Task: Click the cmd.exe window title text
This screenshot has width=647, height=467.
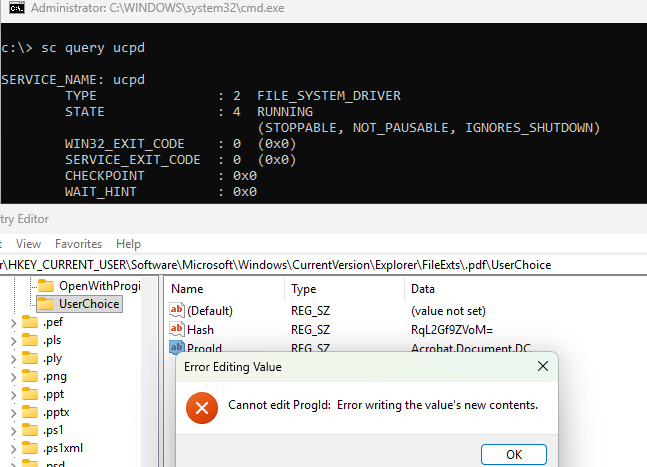Action: [158, 8]
